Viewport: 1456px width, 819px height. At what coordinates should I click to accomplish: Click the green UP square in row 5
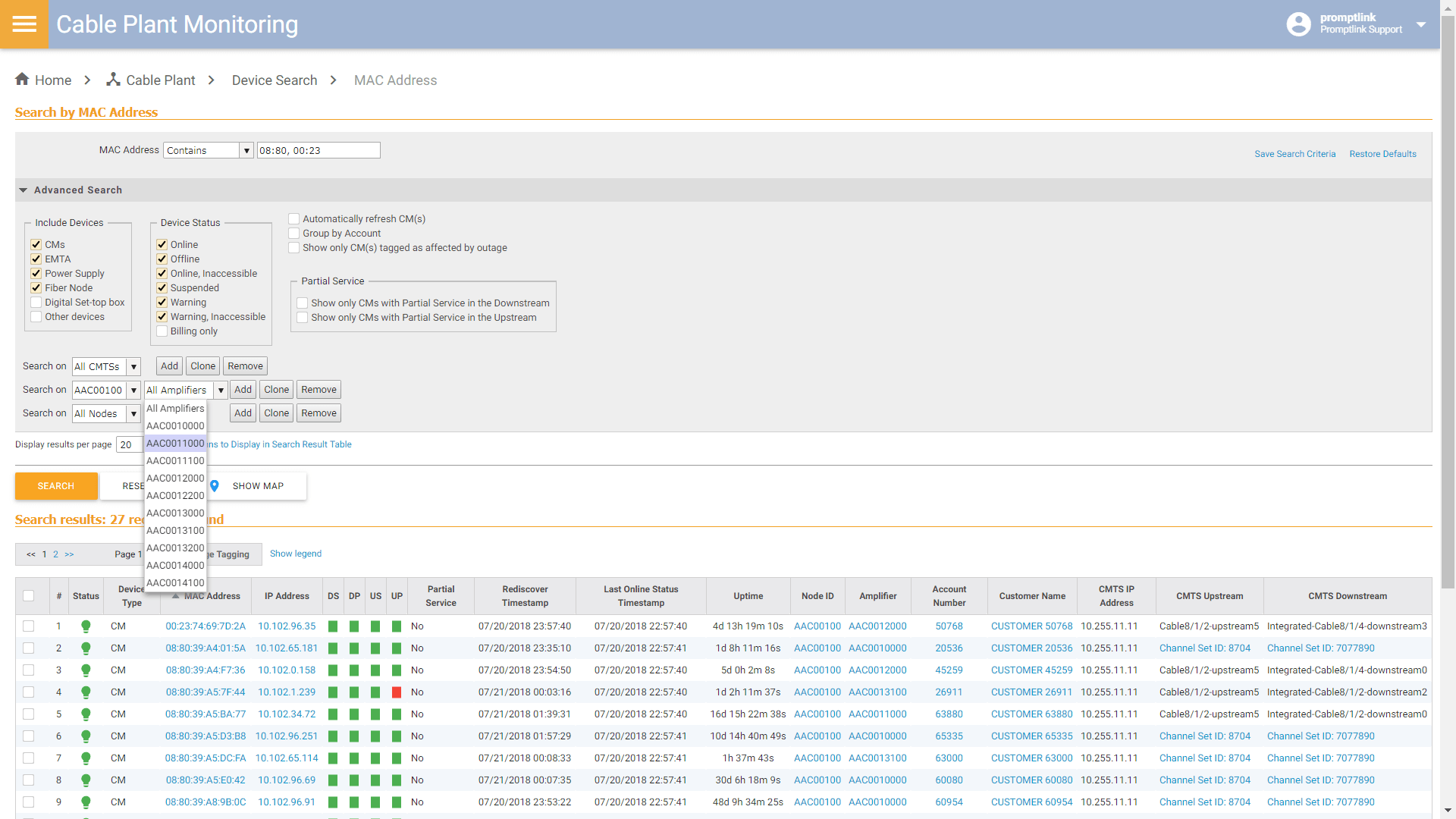tap(397, 714)
